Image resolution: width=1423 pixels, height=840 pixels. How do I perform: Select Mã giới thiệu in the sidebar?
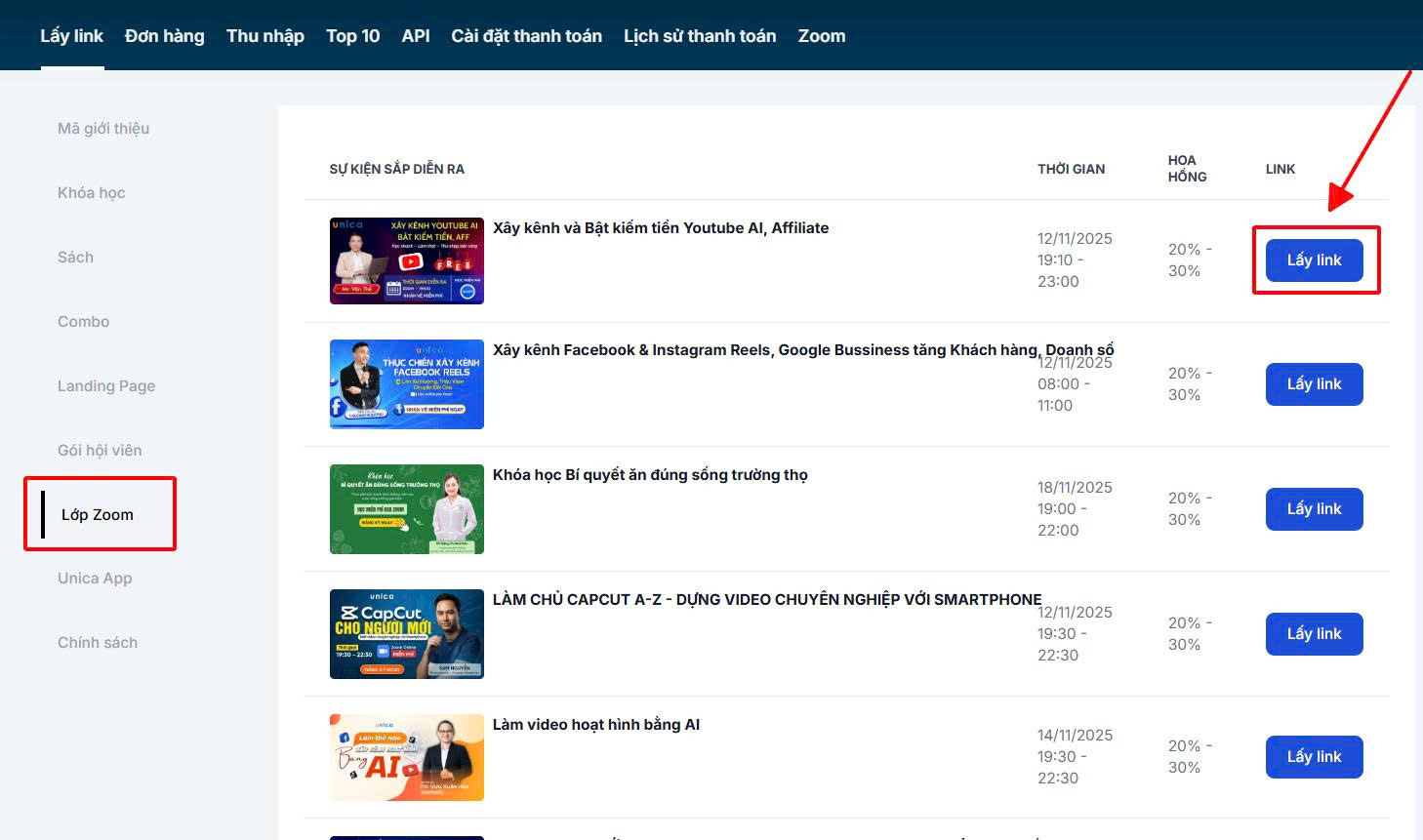coord(103,129)
